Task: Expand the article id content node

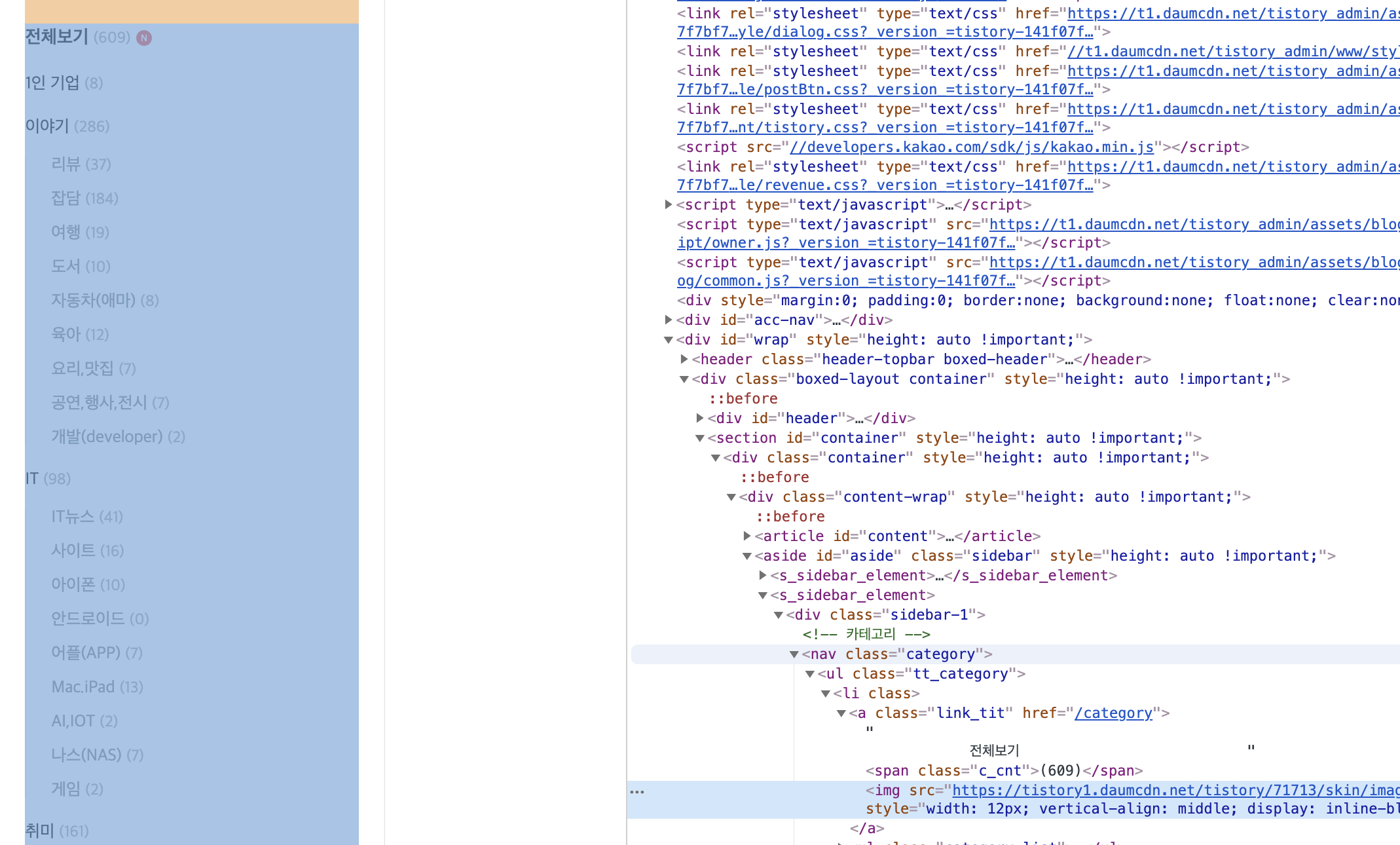Action: click(746, 536)
